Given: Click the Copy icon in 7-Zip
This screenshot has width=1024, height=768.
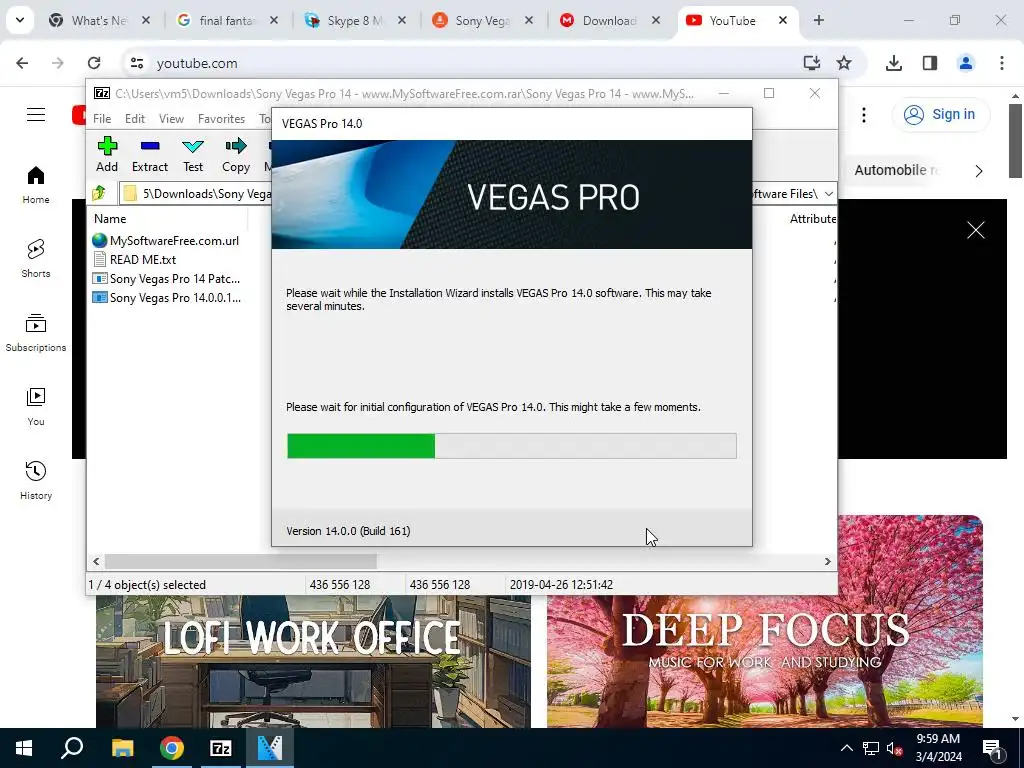Looking at the screenshot, I should pyautogui.click(x=236, y=155).
